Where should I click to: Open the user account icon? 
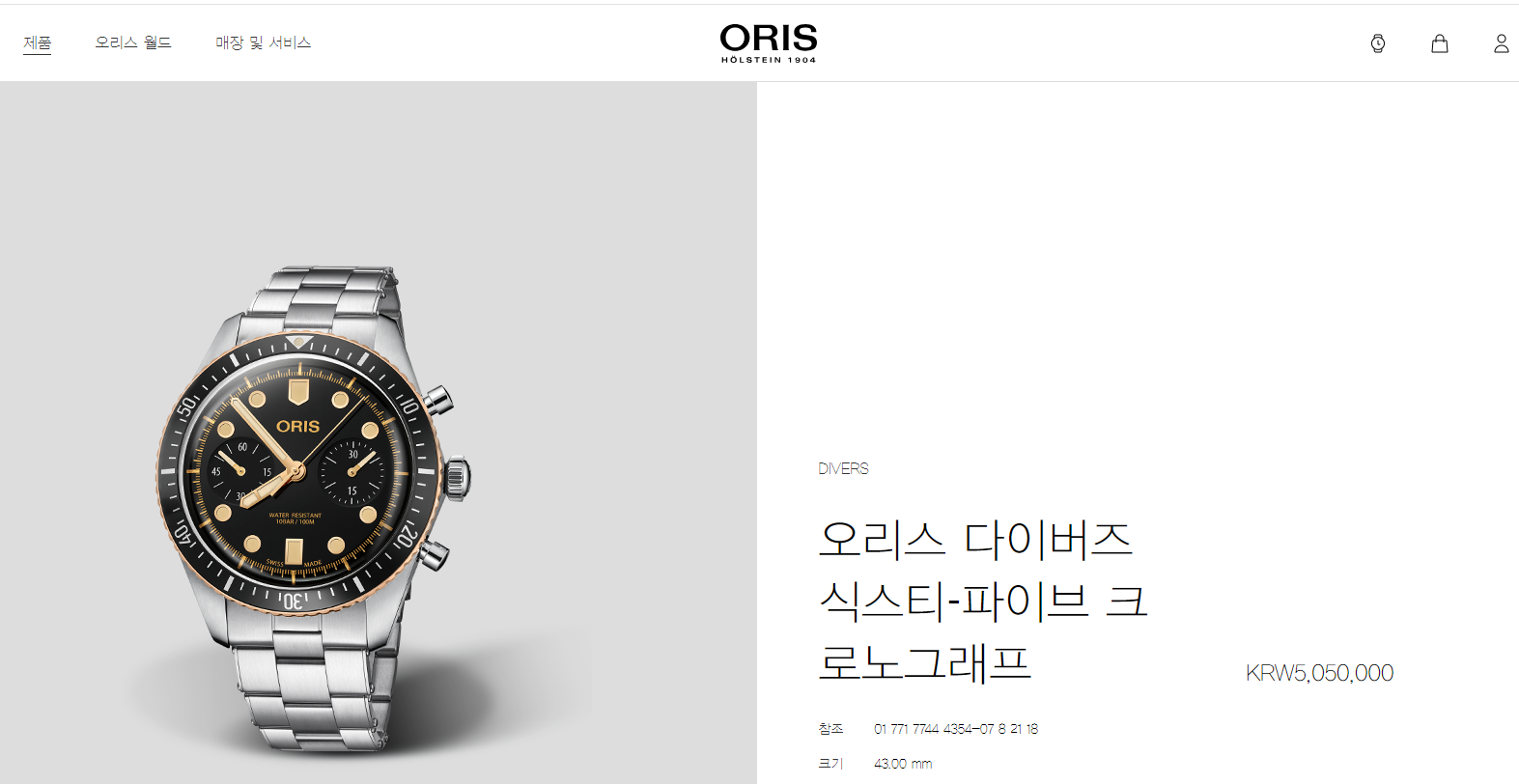point(1501,43)
